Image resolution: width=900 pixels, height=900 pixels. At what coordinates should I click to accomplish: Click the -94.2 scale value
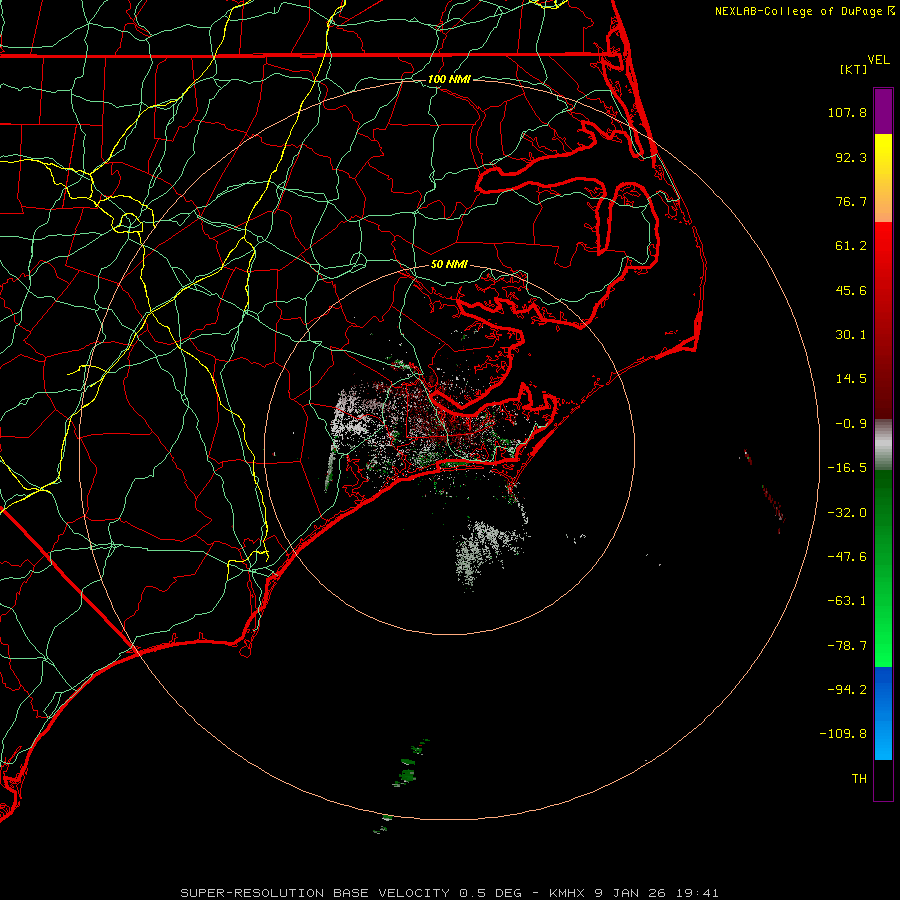[847, 689]
